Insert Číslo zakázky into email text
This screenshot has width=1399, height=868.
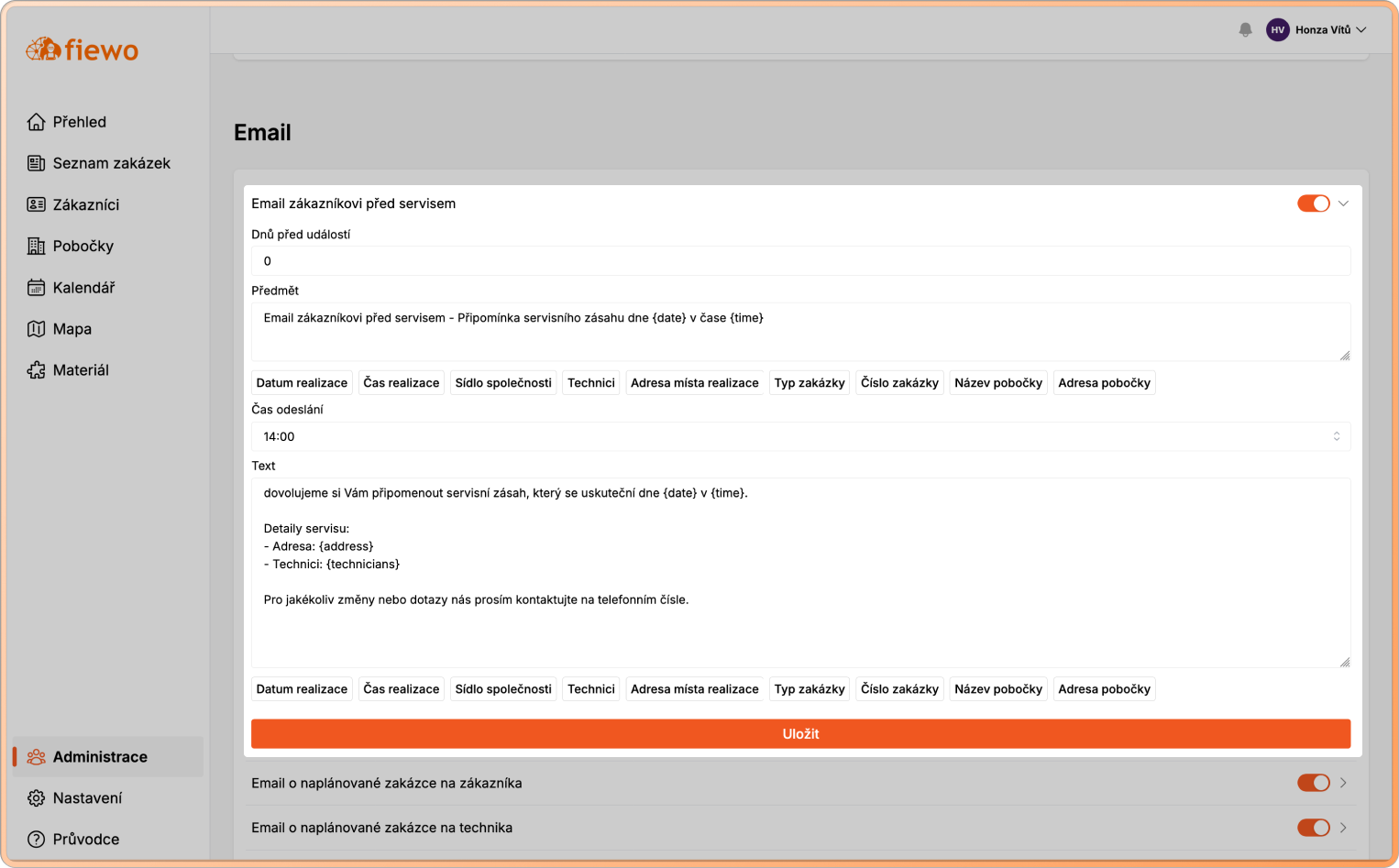(x=899, y=689)
